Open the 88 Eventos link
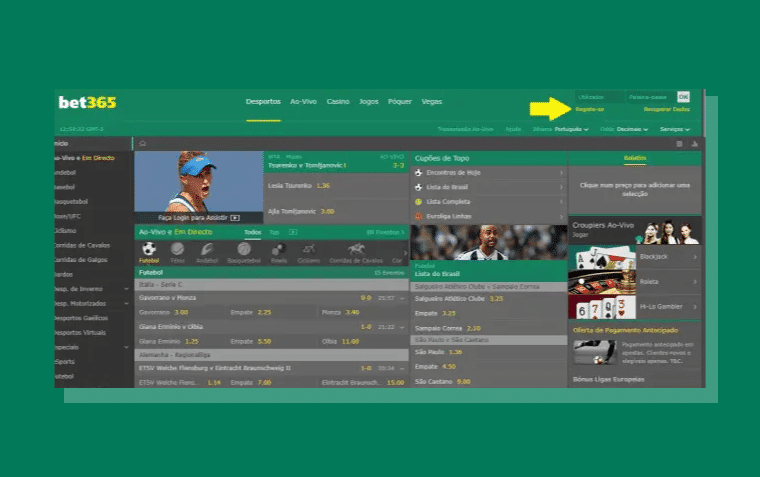 coord(385,232)
